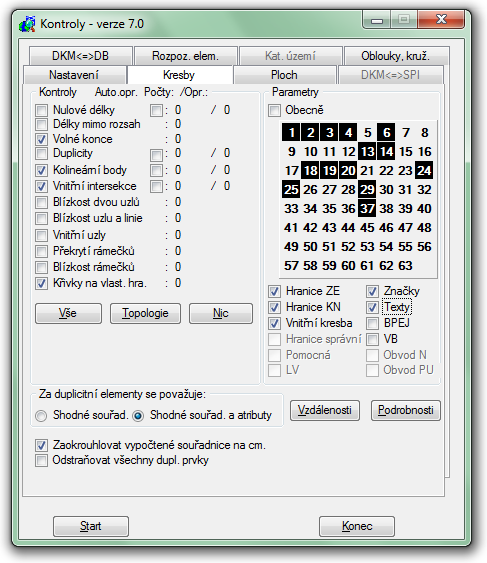Open the Nastavení tab

(74, 75)
